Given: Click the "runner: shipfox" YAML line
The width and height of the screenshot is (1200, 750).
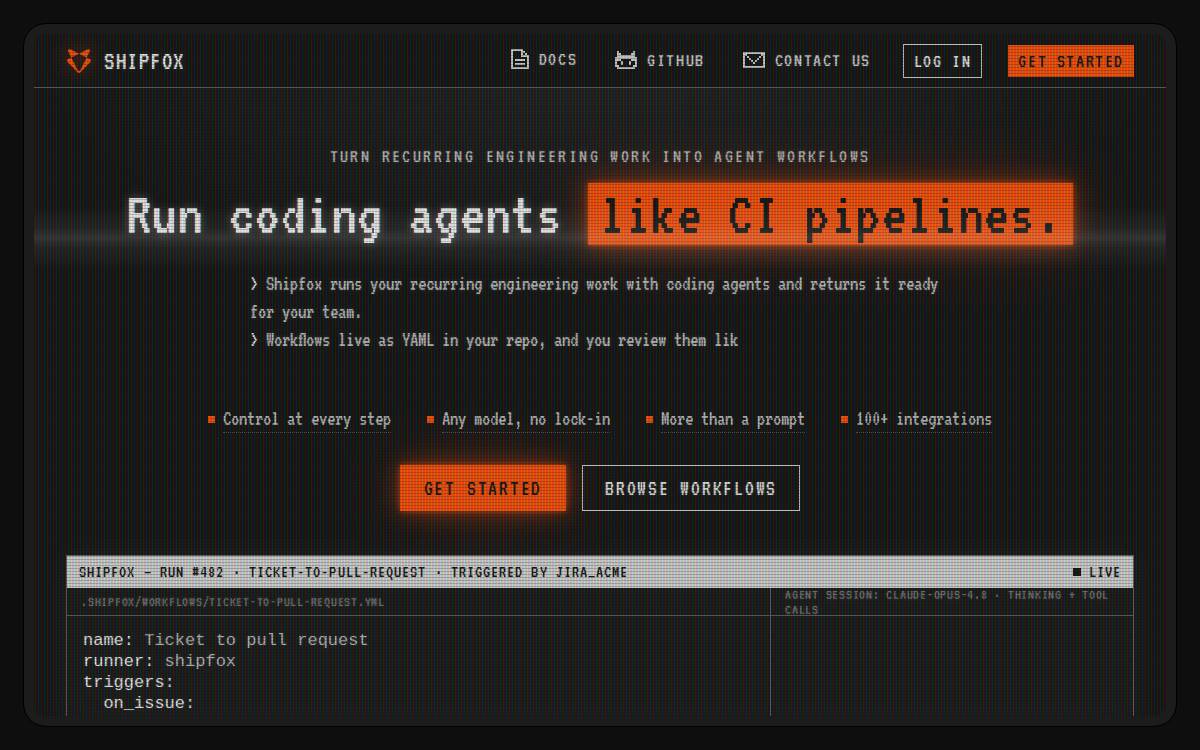Looking at the screenshot, I should click(159, 661).
